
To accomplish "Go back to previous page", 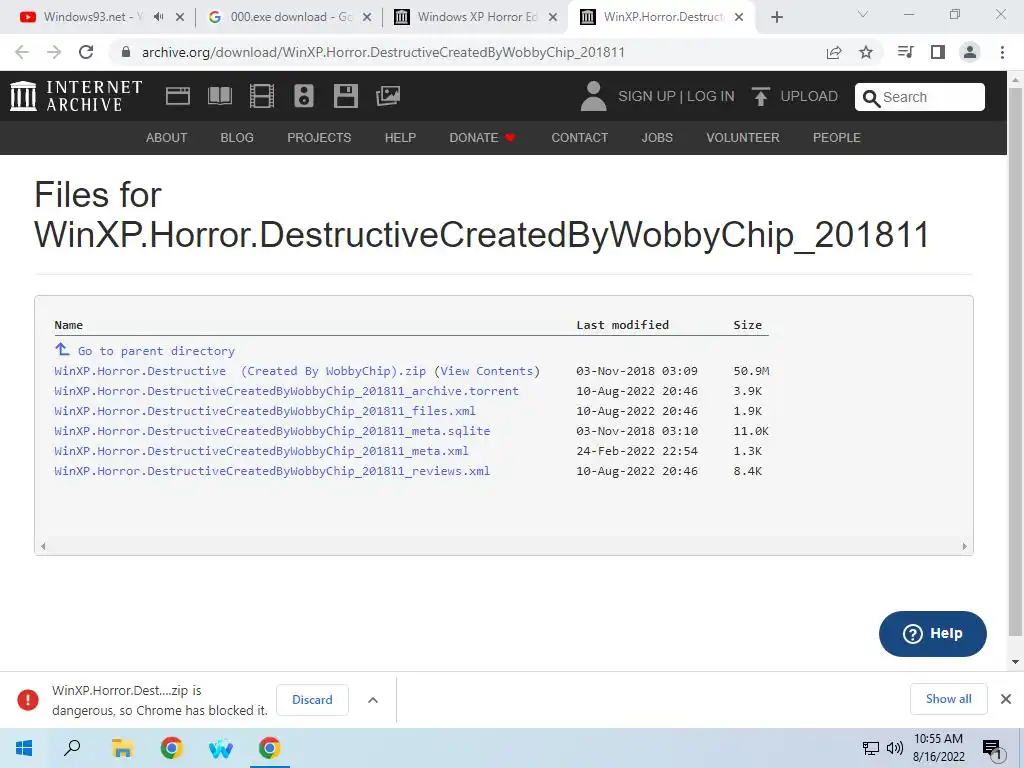I will click(x=22, y=52).
